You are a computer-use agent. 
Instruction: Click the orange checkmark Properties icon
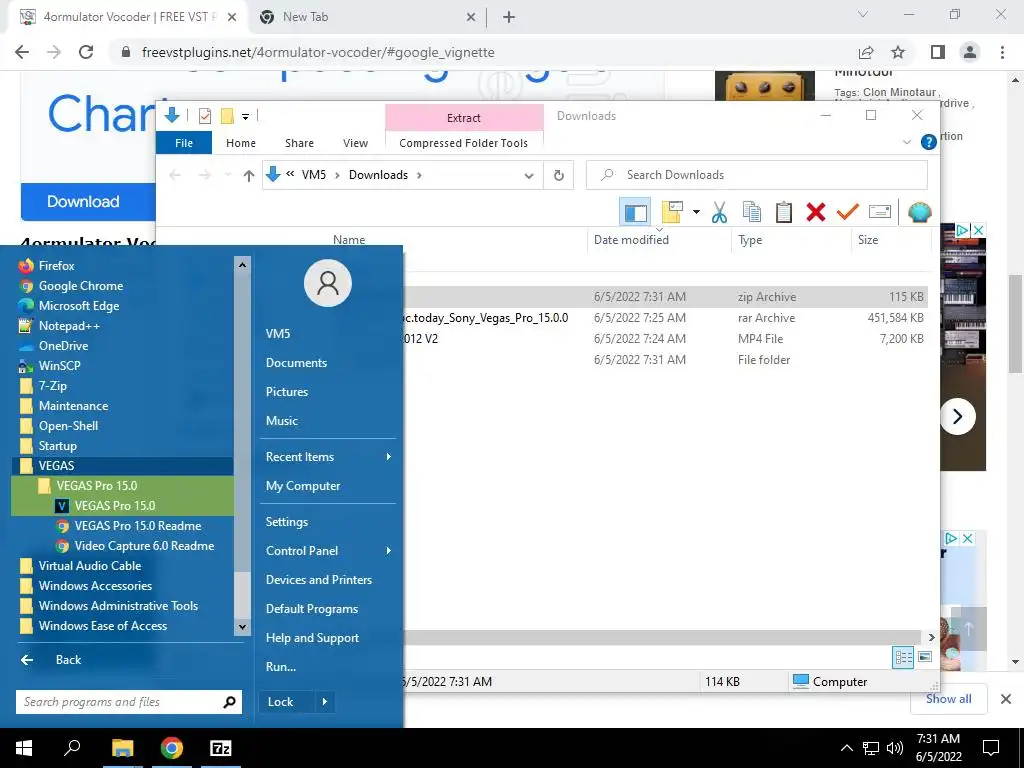848,212
